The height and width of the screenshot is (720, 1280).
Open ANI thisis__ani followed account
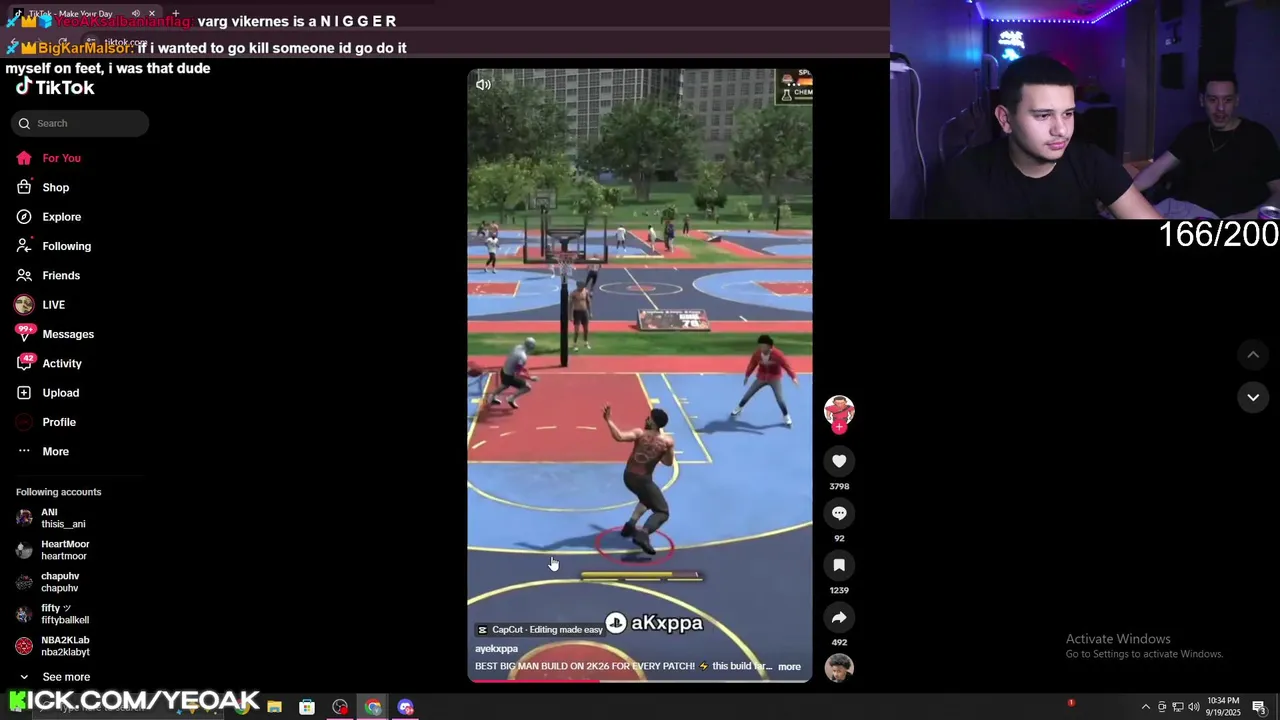click(52, 518)
